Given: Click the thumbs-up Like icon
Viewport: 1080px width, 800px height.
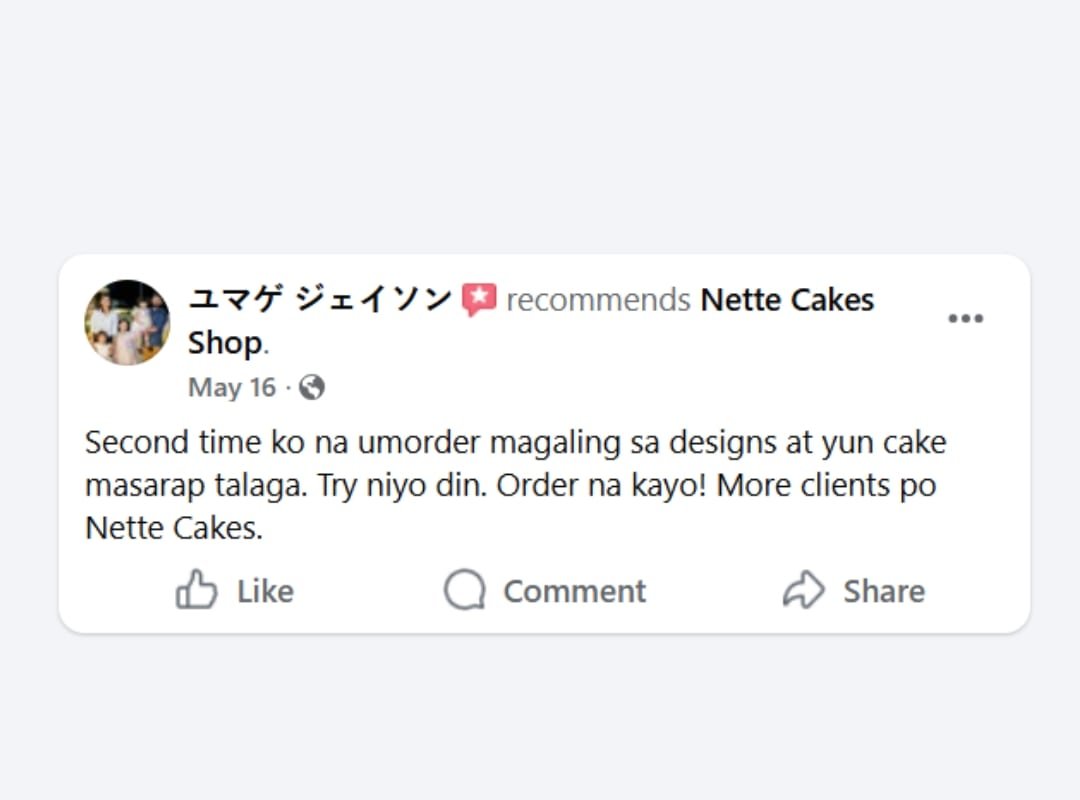Looking at the screenshot, I should [x=196, y=590].
